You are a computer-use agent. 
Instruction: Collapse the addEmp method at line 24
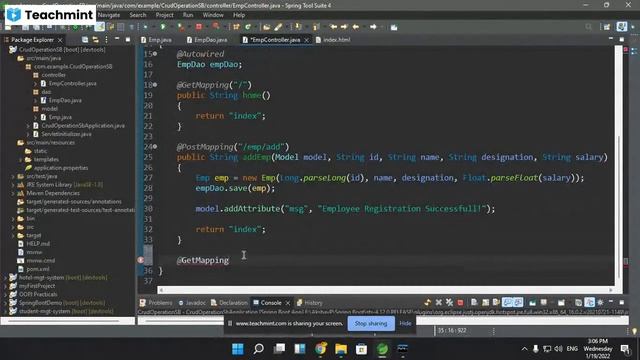point(155,147)
